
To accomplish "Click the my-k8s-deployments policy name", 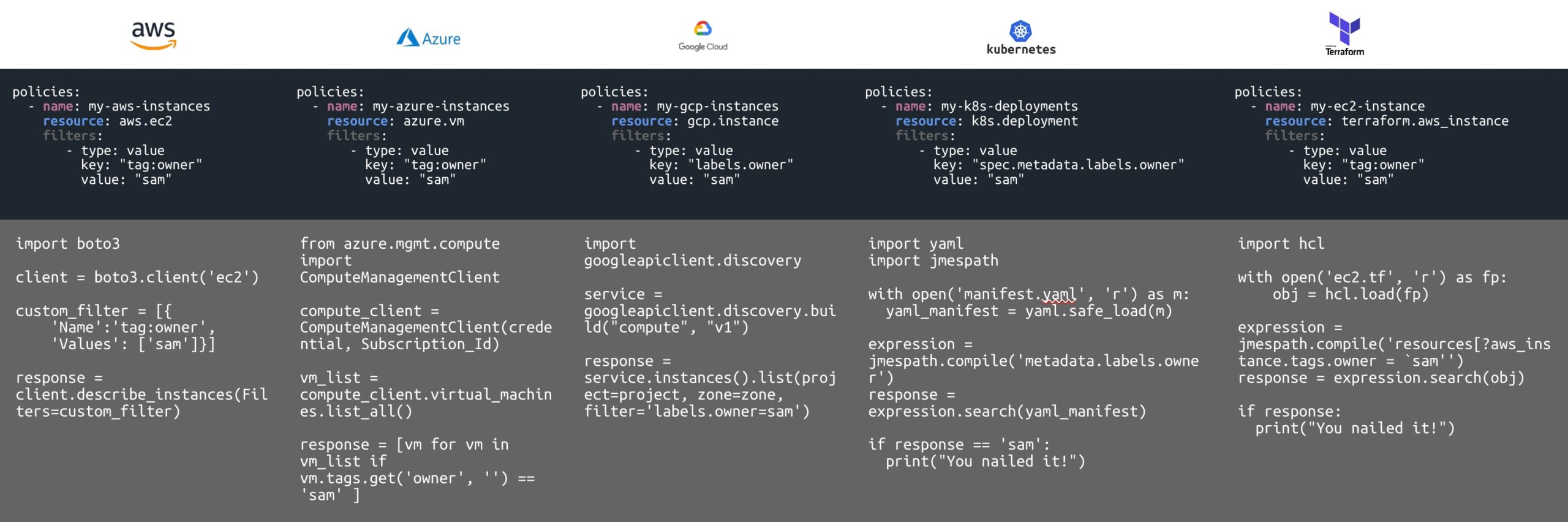I will (1009, 107).
